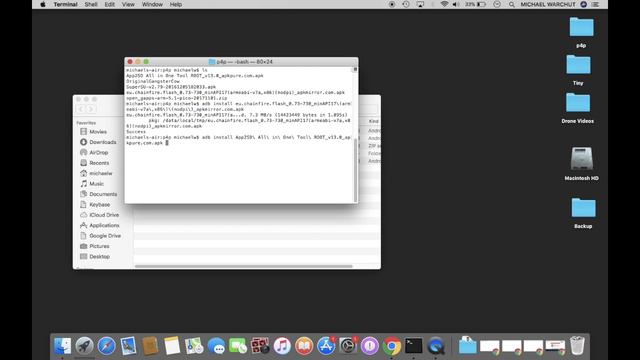The height and width of the screenshot is (360, 640).
Task: Open the folder stack in the dock
Action: [467, 346]
